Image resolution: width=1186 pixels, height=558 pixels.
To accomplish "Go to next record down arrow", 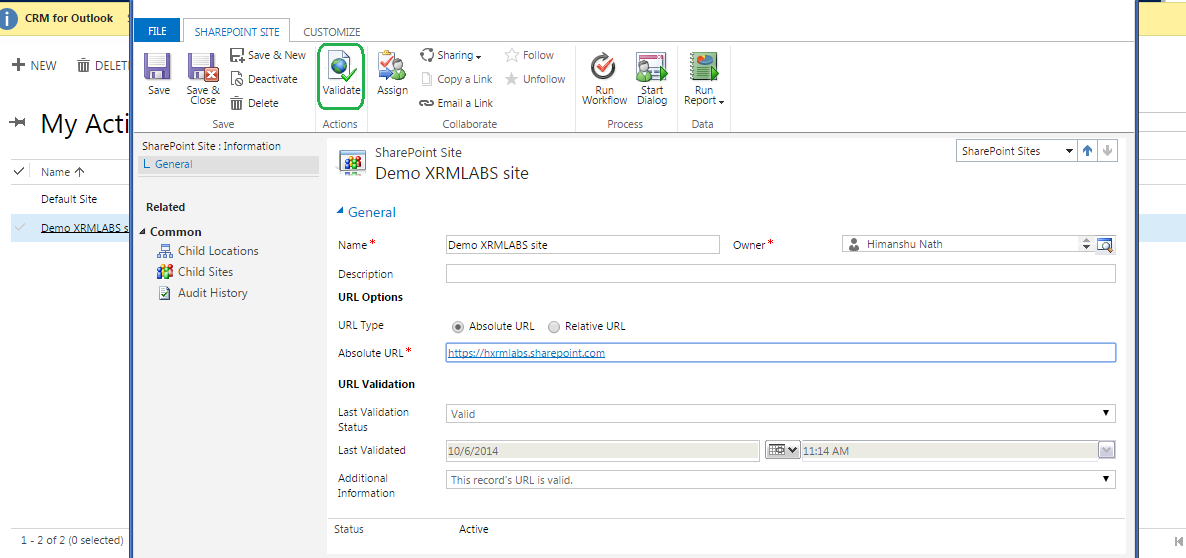I will click(x=1107, y=151).
